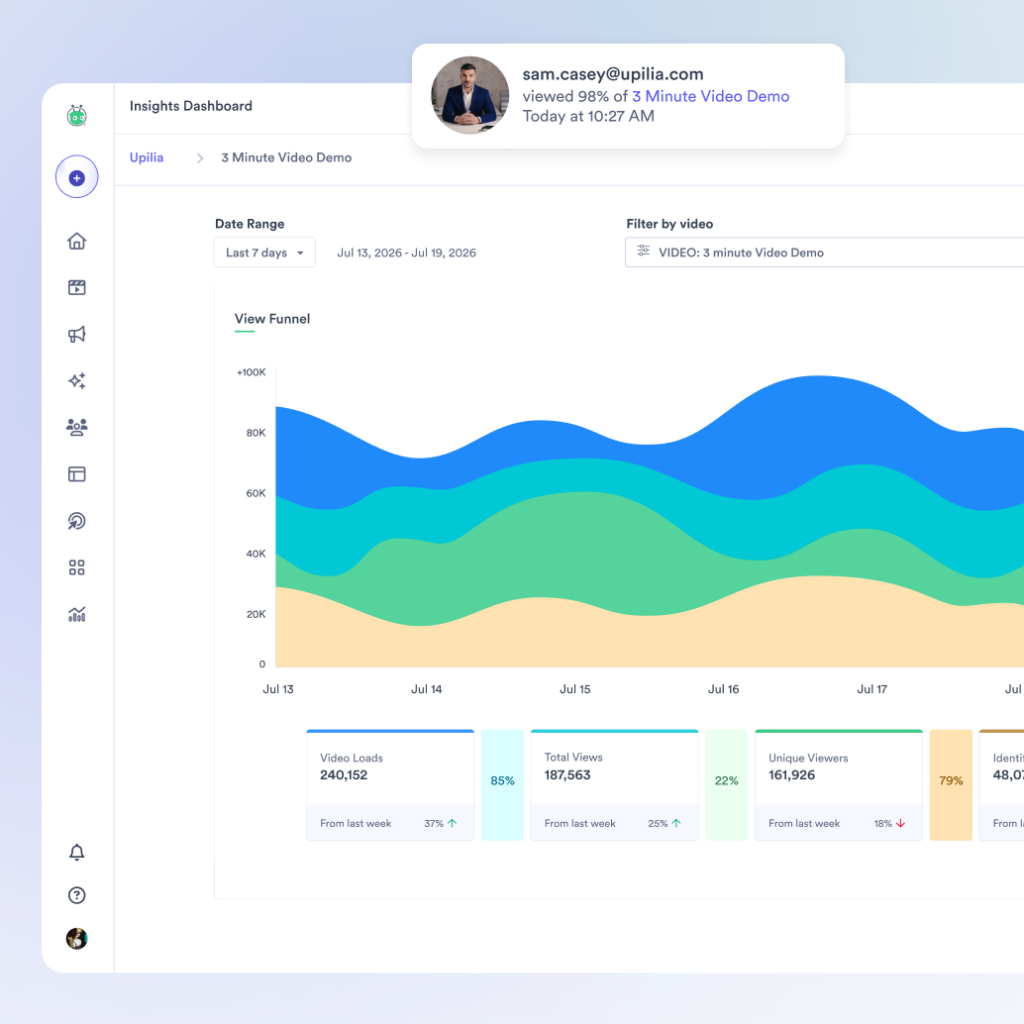Click the Today at 10:27 AM timestamp
The image size is (1024, 1024).
[588, 116]
